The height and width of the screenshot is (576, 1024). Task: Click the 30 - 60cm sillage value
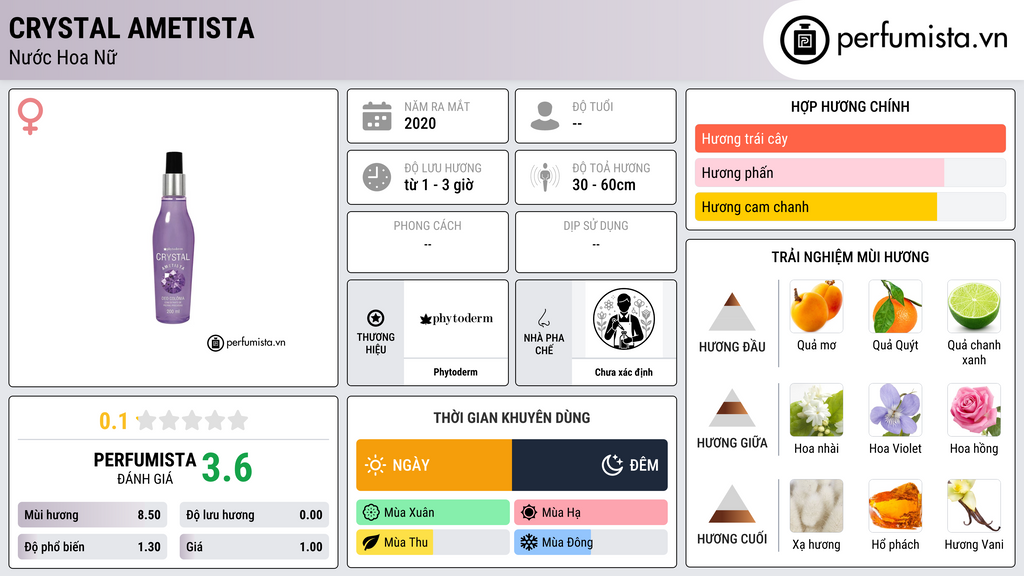point(604,185)
